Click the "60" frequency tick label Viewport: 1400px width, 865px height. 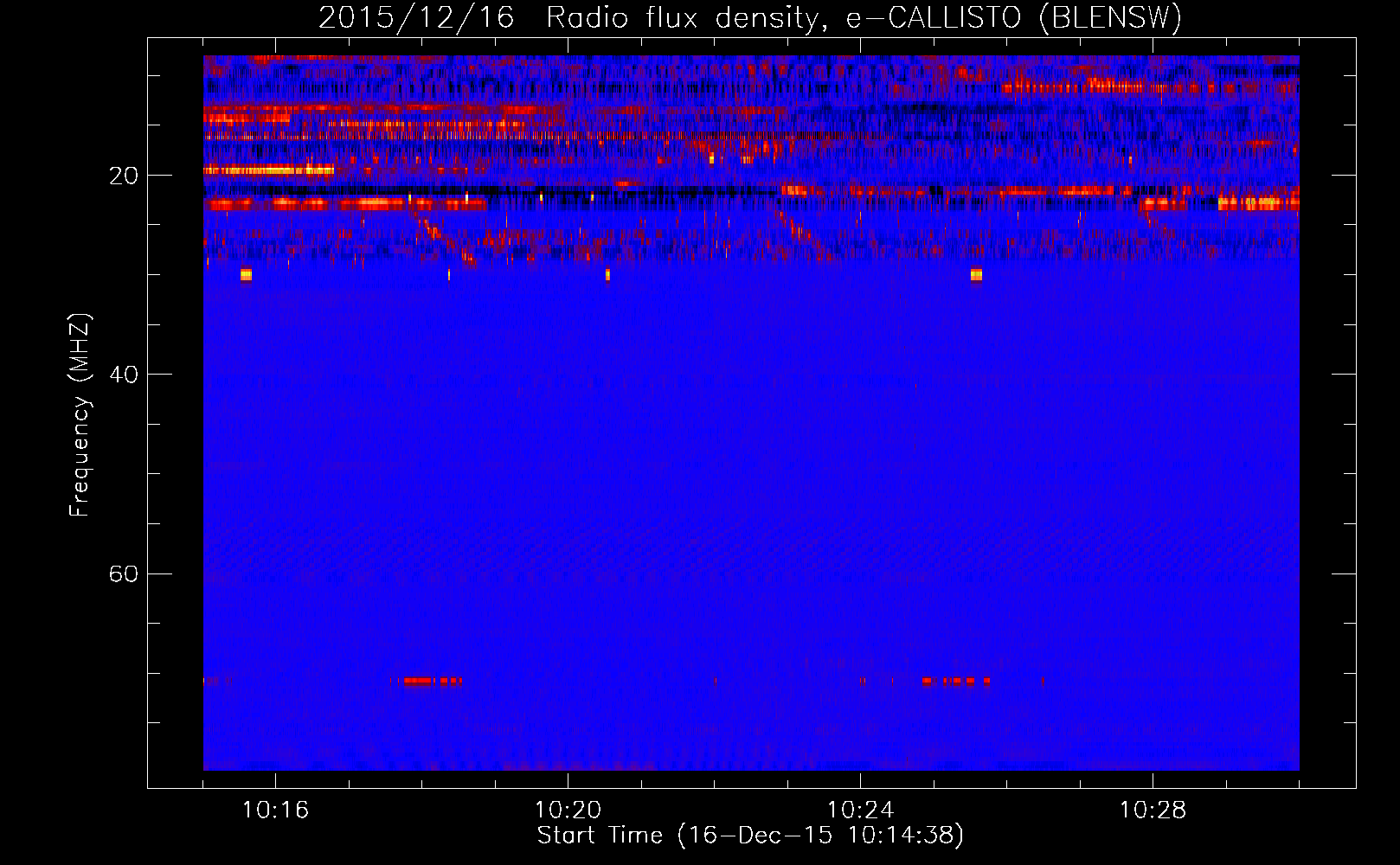[x=124, y=573]
